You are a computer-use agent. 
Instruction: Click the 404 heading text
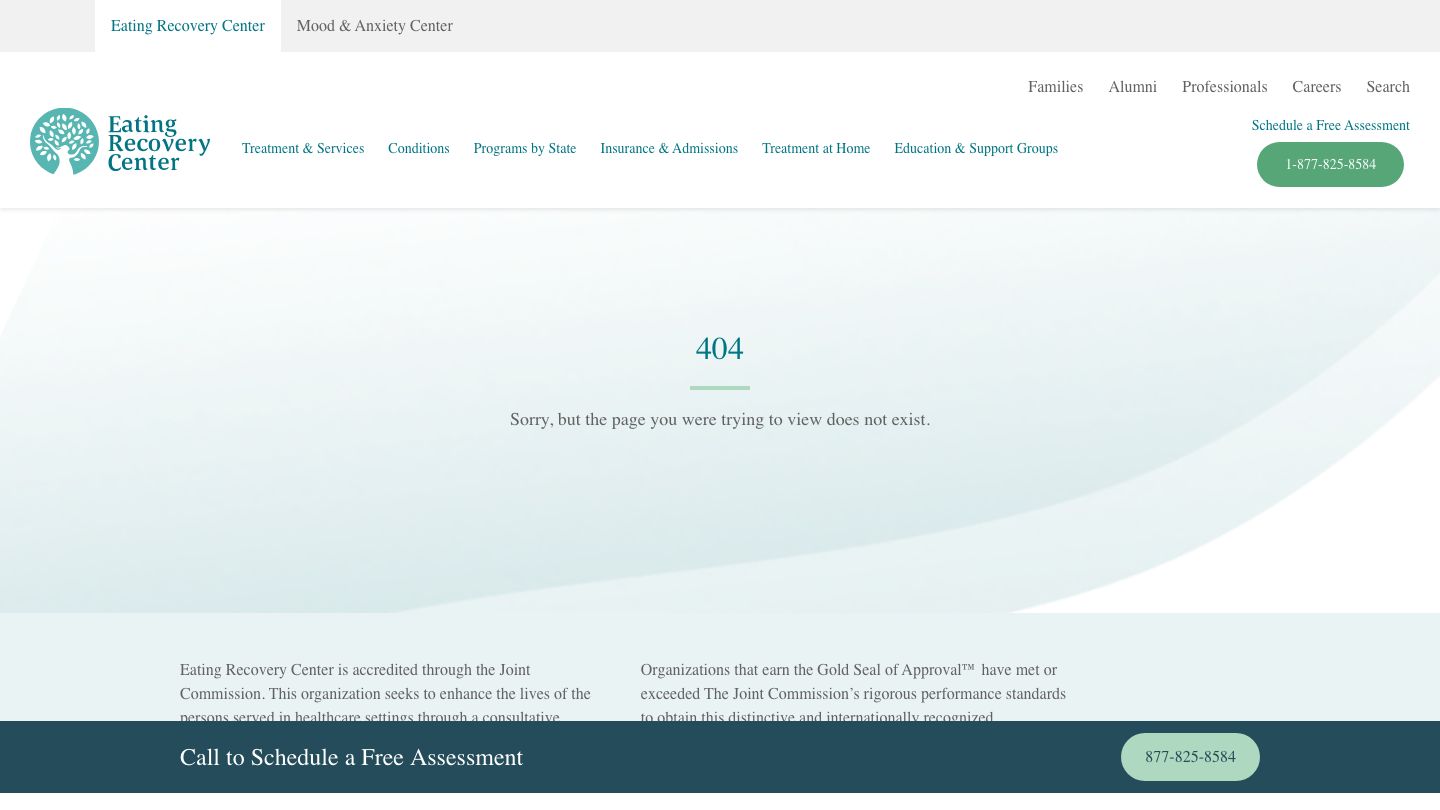pos(720,349)
